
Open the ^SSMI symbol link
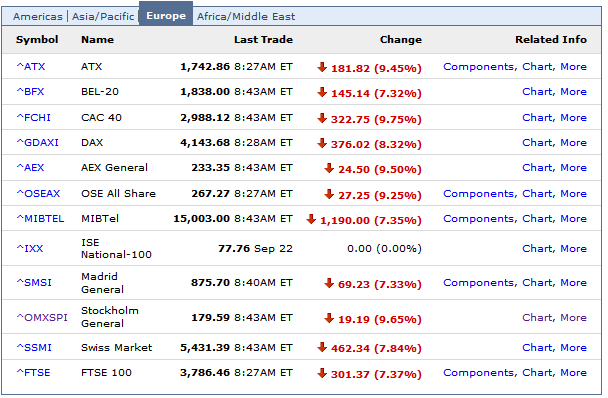pyautogui.click(x=34, y=348)
